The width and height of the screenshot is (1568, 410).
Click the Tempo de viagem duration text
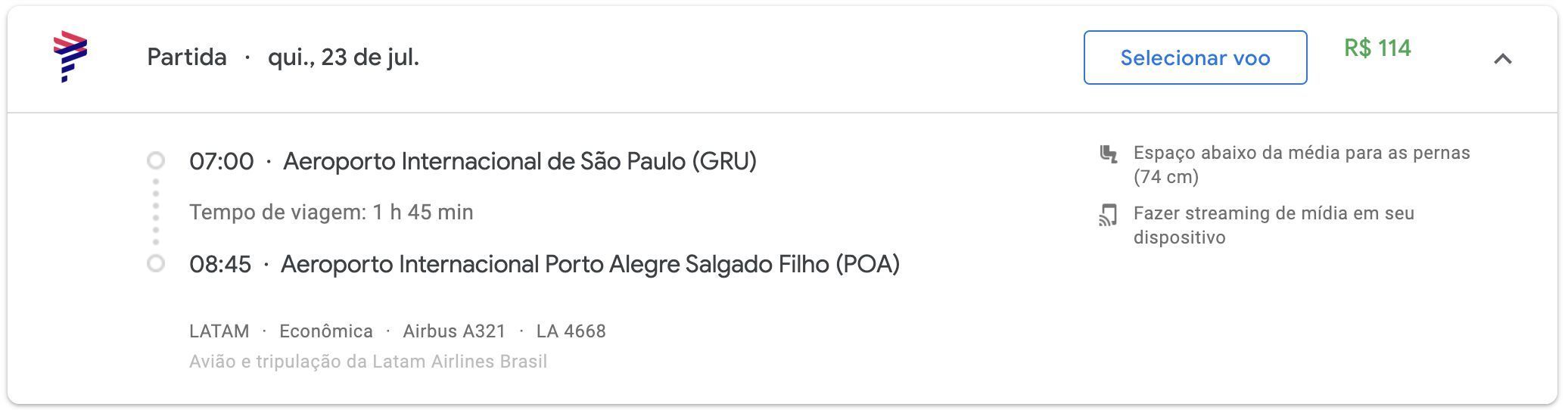pyautogui.click(x=331, y=212)
